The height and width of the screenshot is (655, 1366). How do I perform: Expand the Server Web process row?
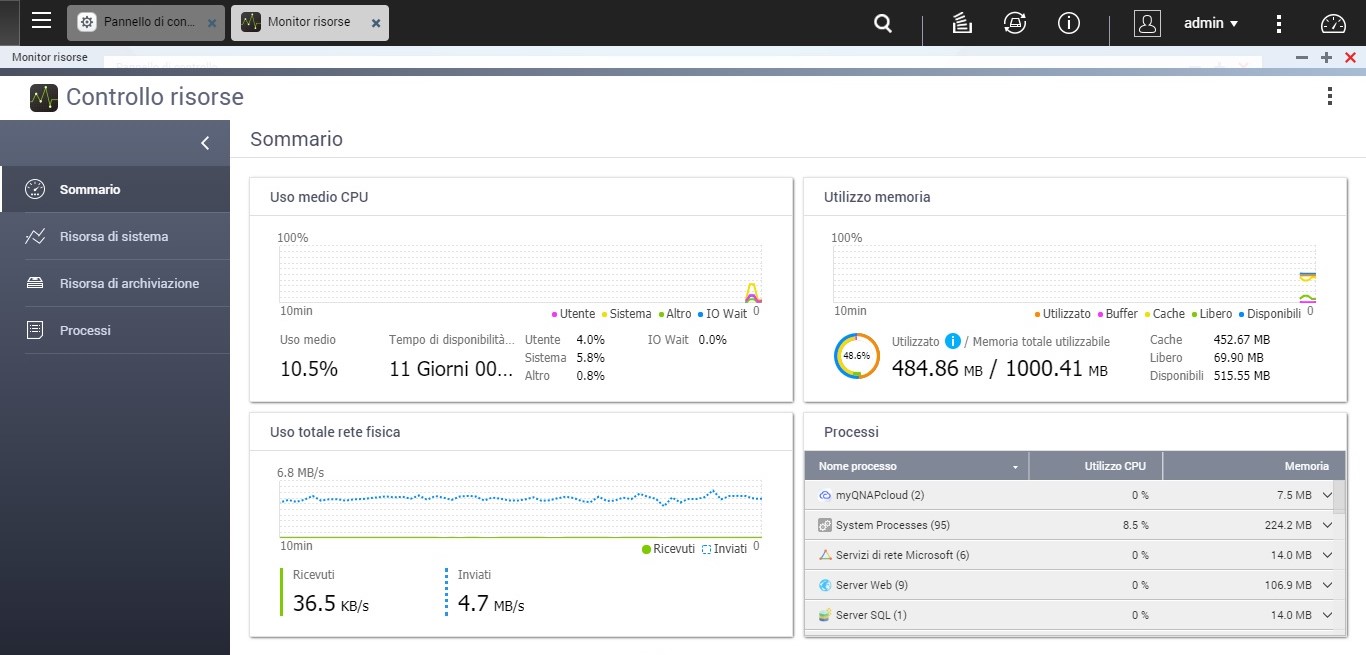[1327, 585]
